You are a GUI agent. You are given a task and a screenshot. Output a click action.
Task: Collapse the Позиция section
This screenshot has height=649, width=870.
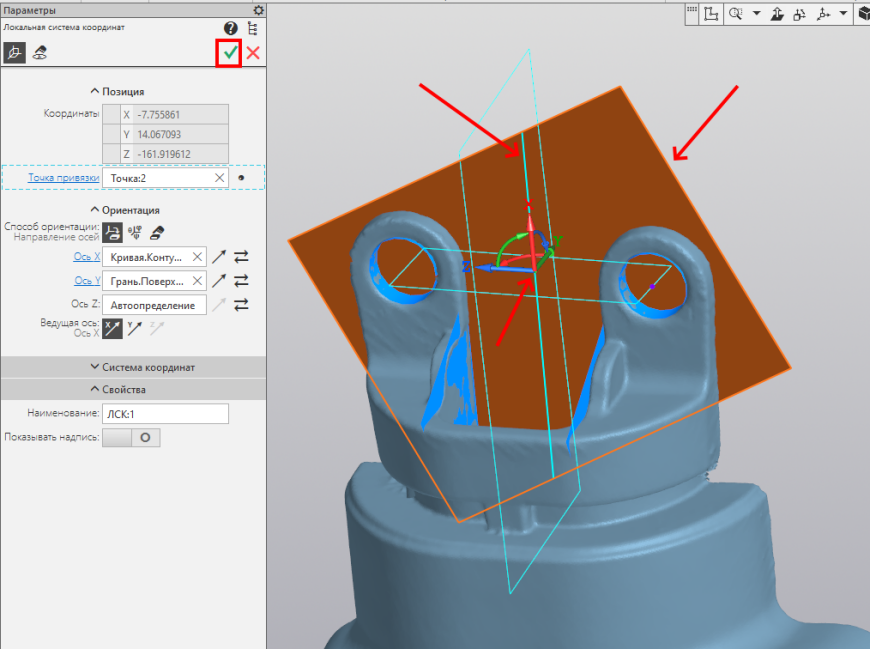(x=117, y=92)
